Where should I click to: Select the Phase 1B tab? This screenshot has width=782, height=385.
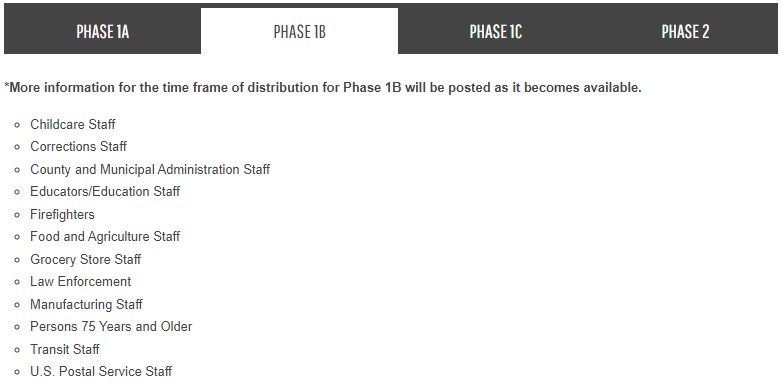pos(300,31)
